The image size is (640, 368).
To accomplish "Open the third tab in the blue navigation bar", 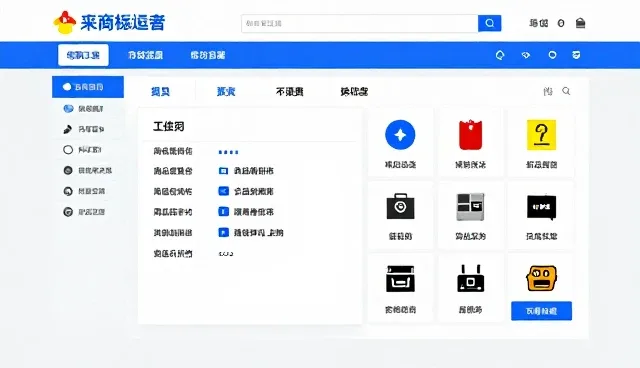I will point(208,55).
